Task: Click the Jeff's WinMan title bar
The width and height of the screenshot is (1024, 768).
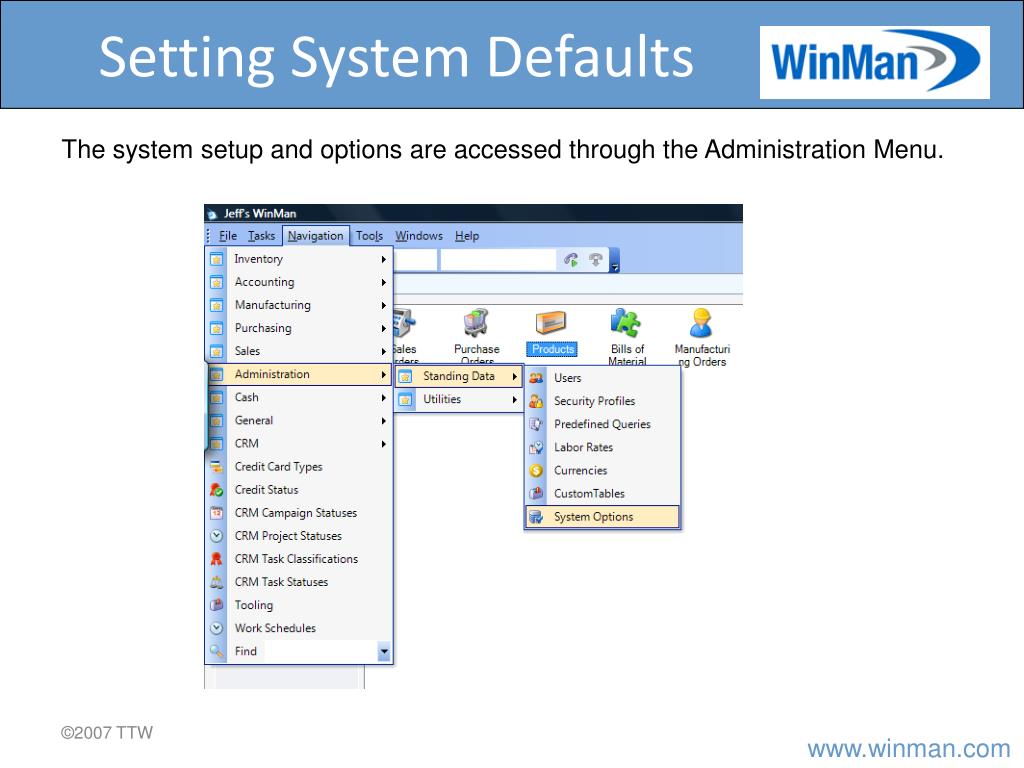Action: pyautogui.click(x=473, y=214)
